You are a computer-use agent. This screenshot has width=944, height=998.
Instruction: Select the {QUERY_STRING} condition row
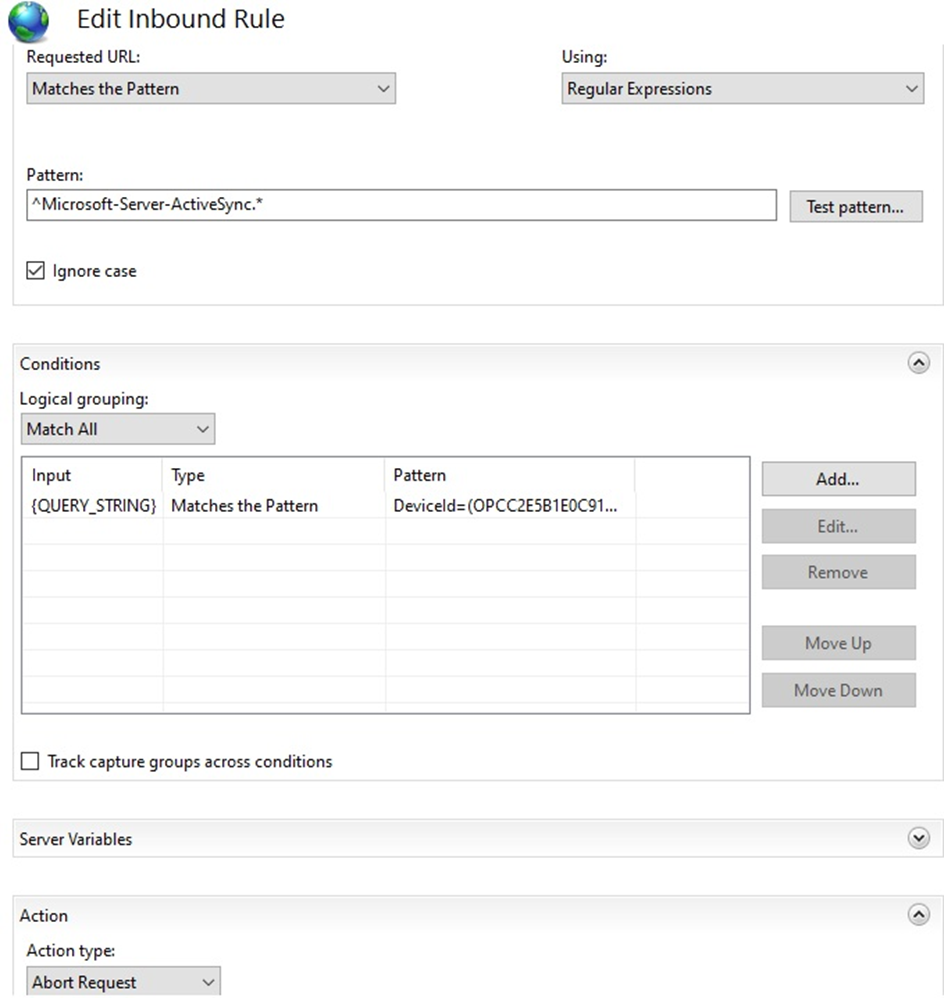pyautogui.click(x=385, y=505)
